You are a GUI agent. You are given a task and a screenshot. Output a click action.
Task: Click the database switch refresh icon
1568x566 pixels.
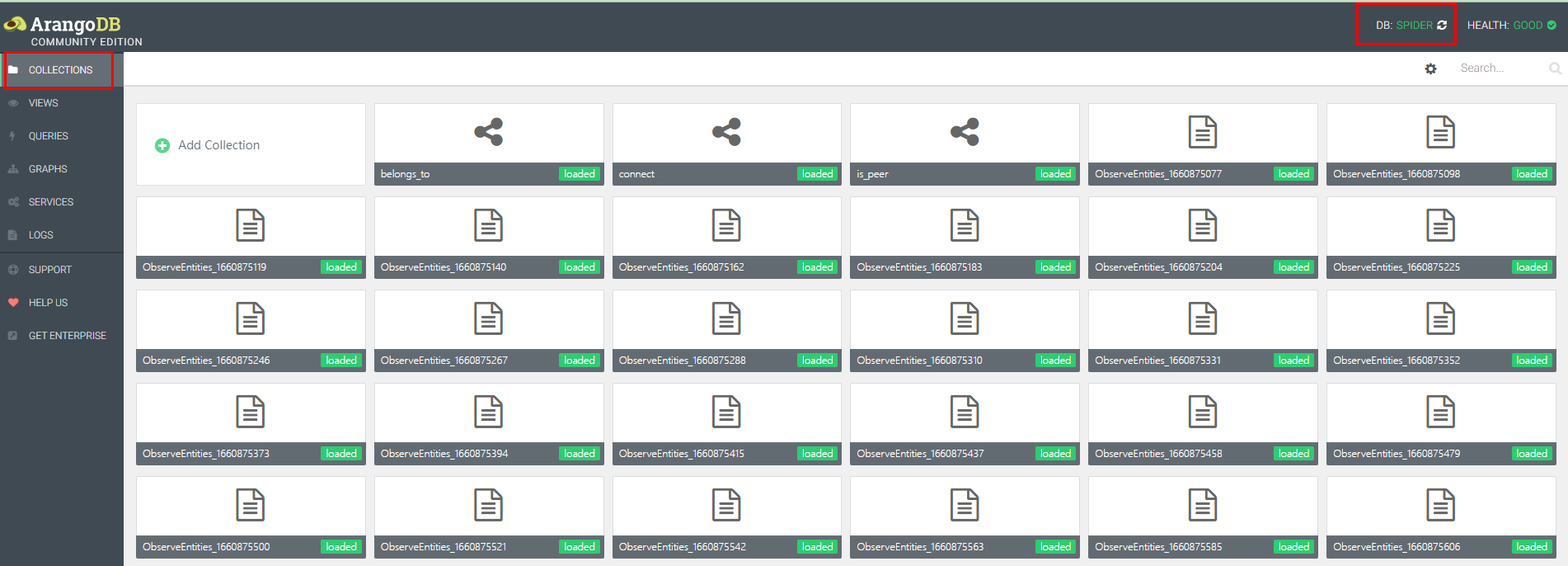click(1442, 26)
